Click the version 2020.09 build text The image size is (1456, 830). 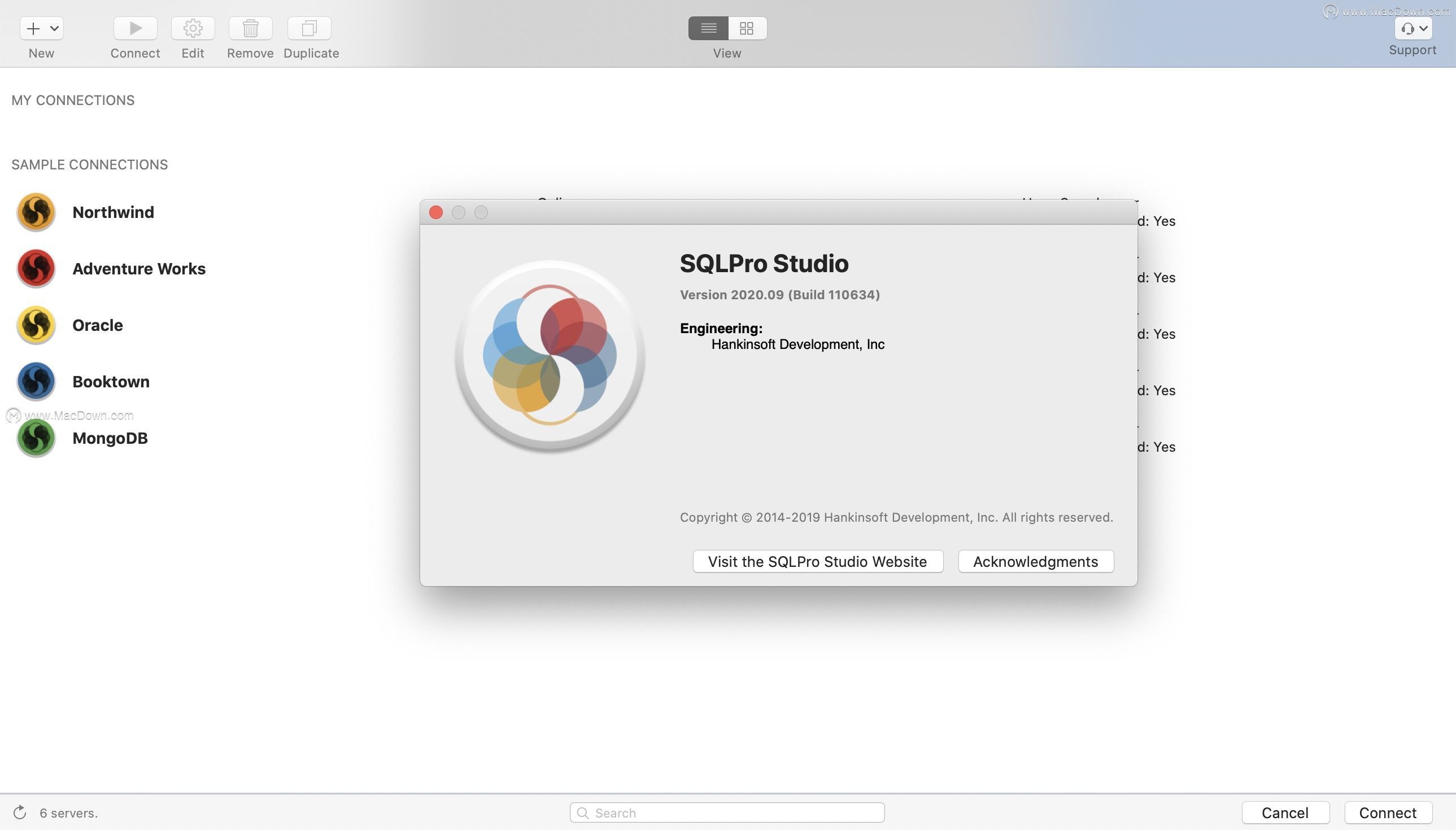[779, 295]
